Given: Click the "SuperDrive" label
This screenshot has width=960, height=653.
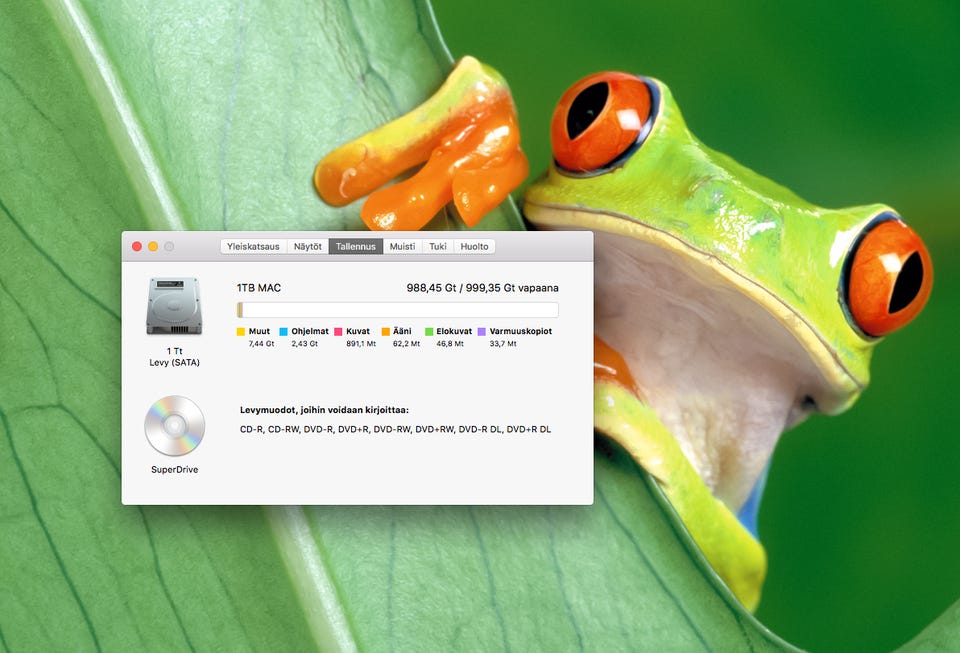Looking at the screenshot, I should [x=174, y=469].
